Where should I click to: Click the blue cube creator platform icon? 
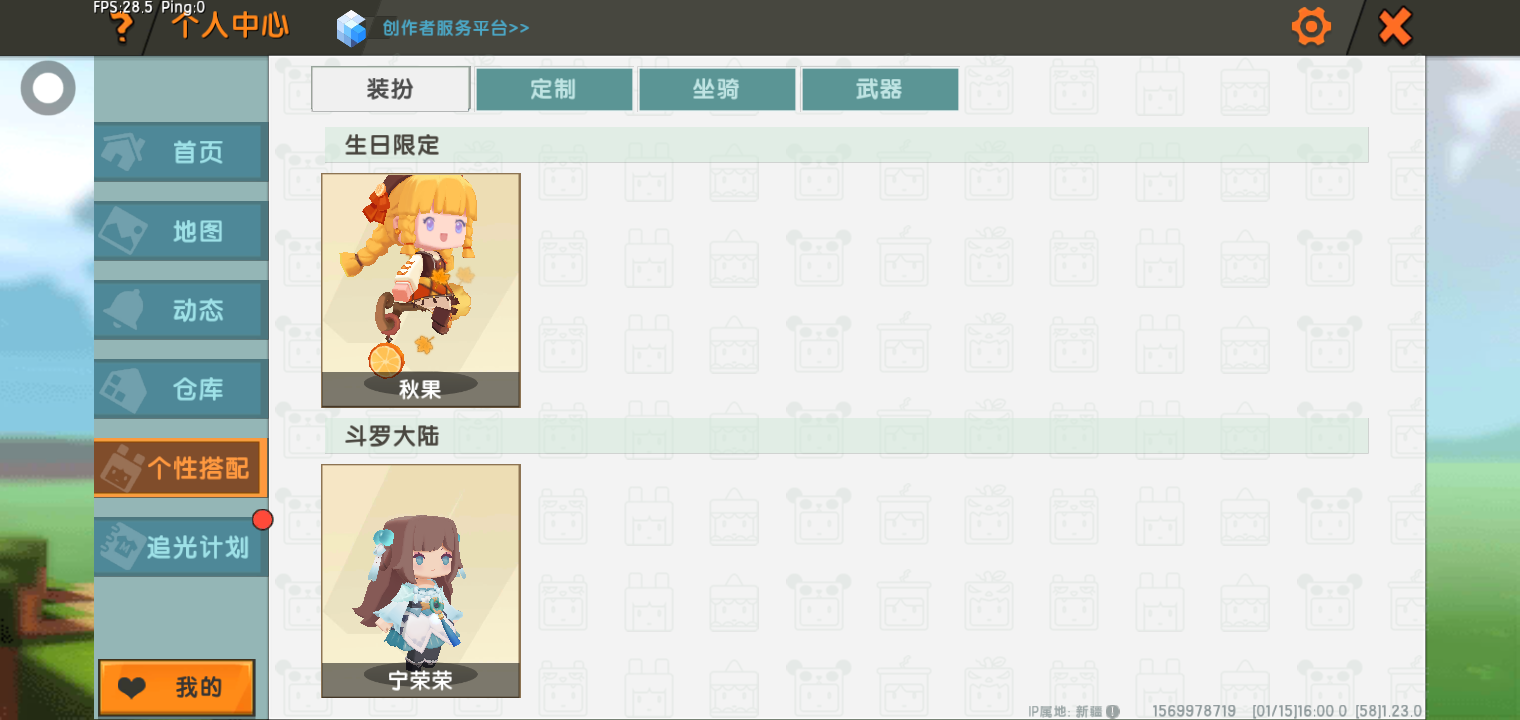[352, 28]
